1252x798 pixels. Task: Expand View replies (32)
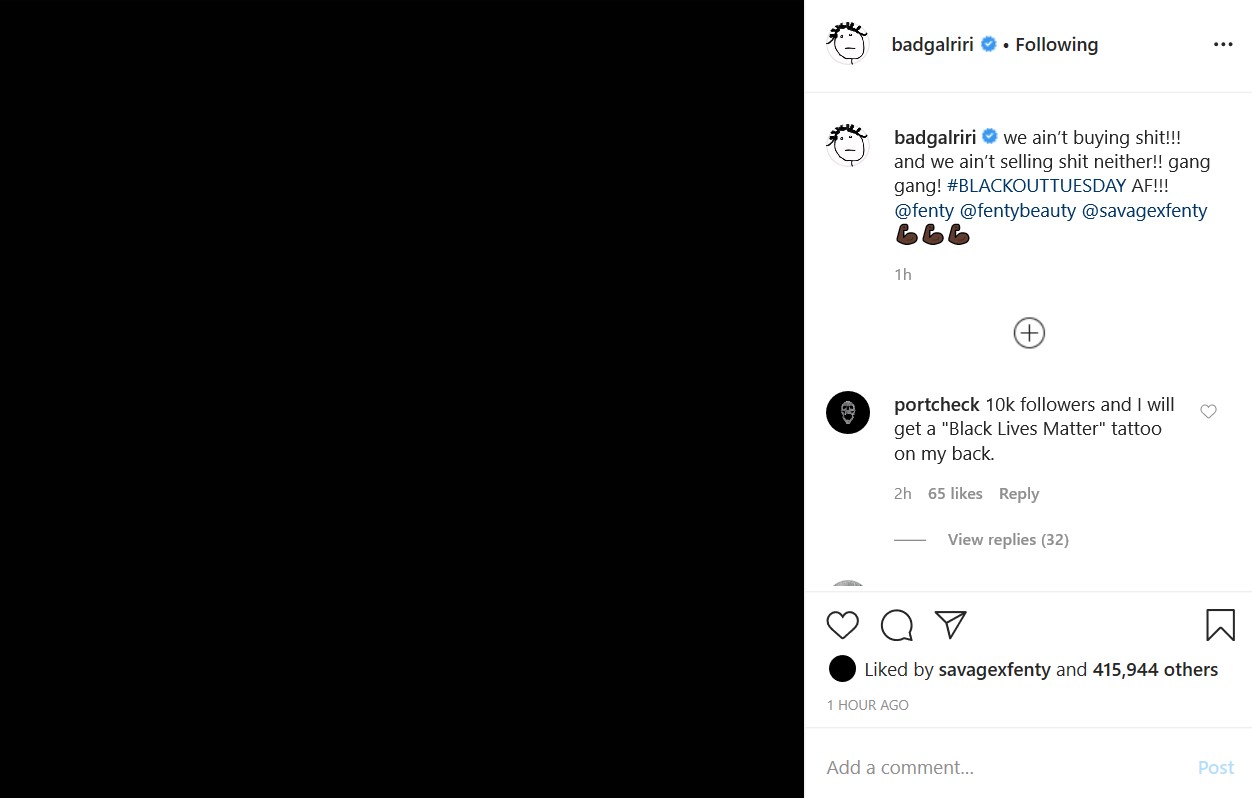(x=1008, y=540)
